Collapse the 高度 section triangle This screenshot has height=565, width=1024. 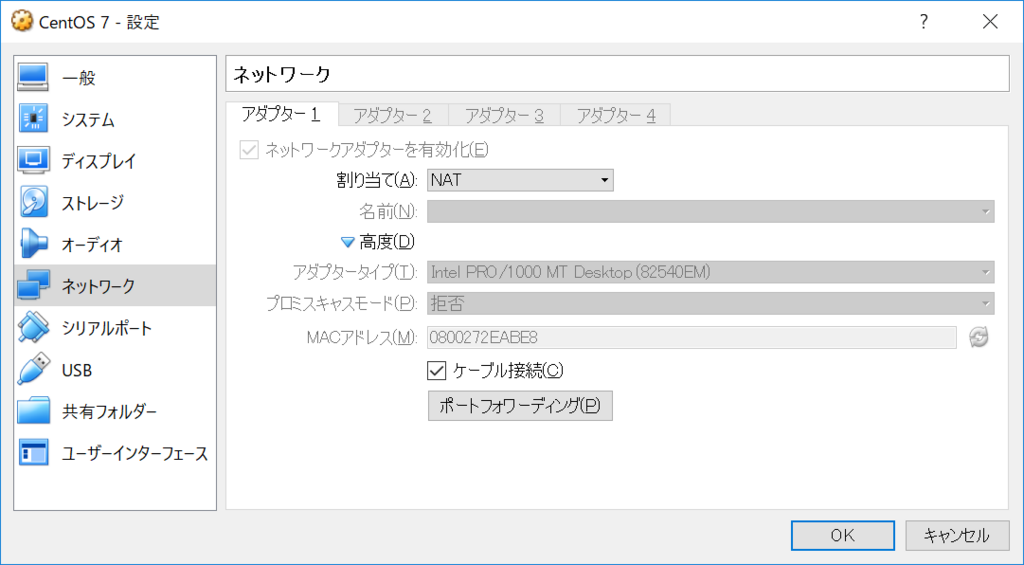click(x=347, y=242)
